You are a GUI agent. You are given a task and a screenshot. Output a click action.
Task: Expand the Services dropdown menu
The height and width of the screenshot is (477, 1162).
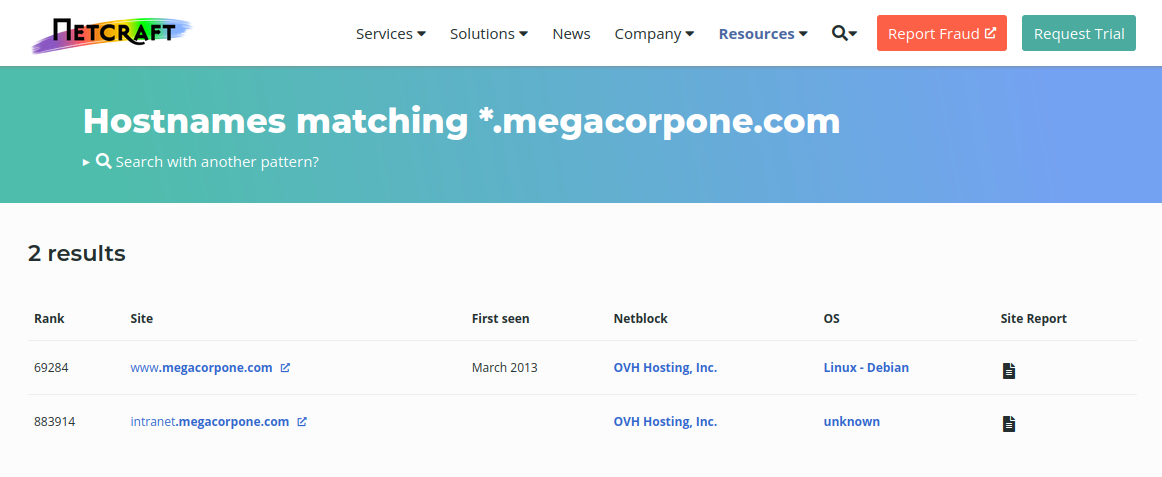click(390, 34)
